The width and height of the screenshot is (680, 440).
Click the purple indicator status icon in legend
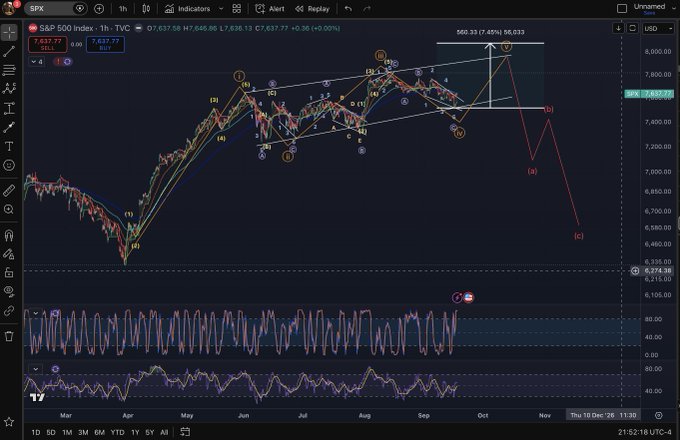pos(67,62)
